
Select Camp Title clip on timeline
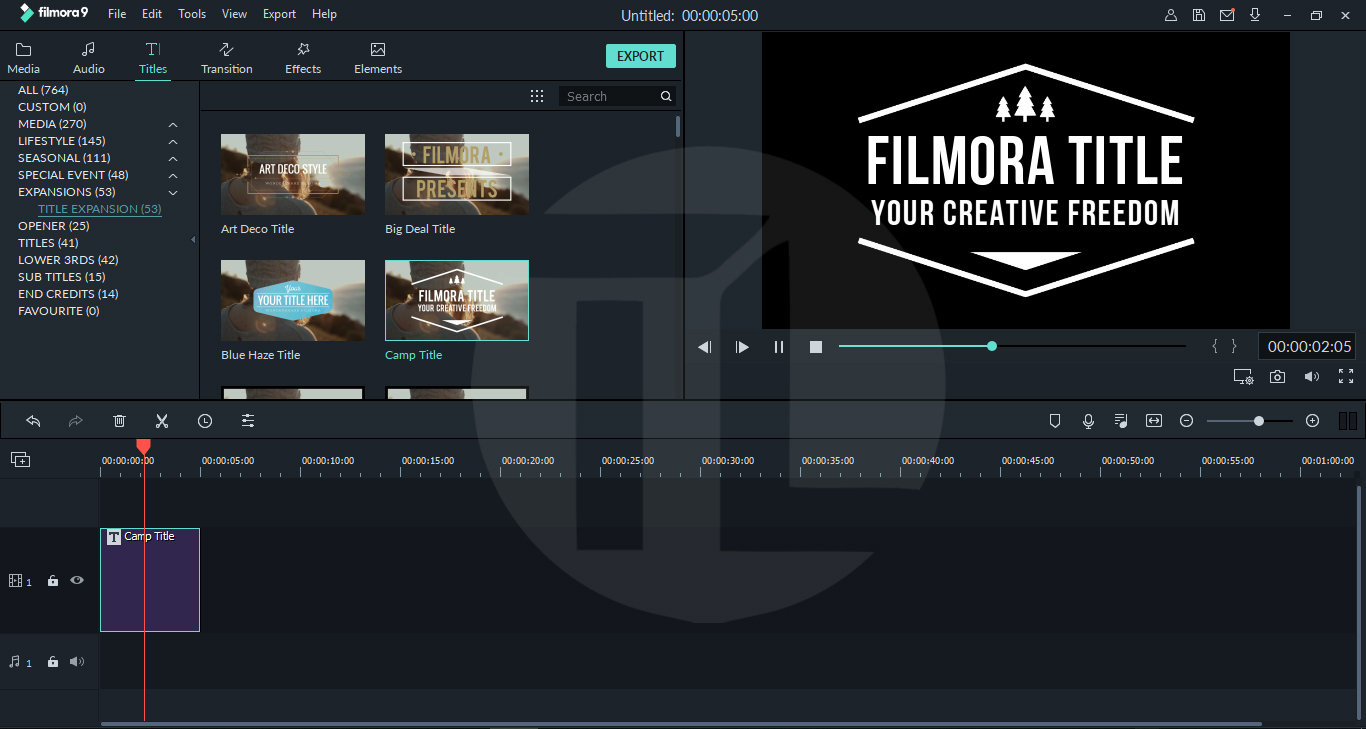click(x=150, y=580)
